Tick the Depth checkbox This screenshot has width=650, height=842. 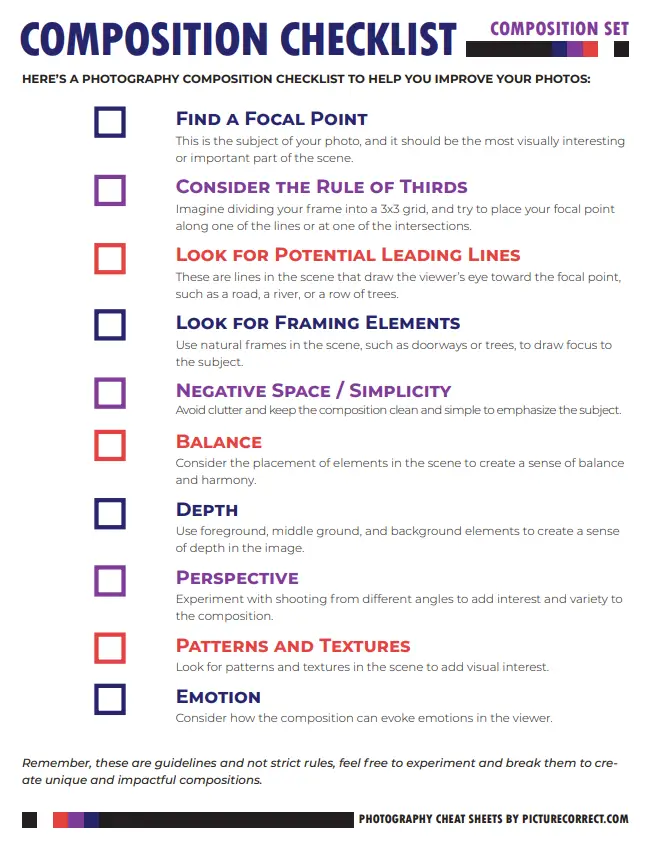coord(110,513)
